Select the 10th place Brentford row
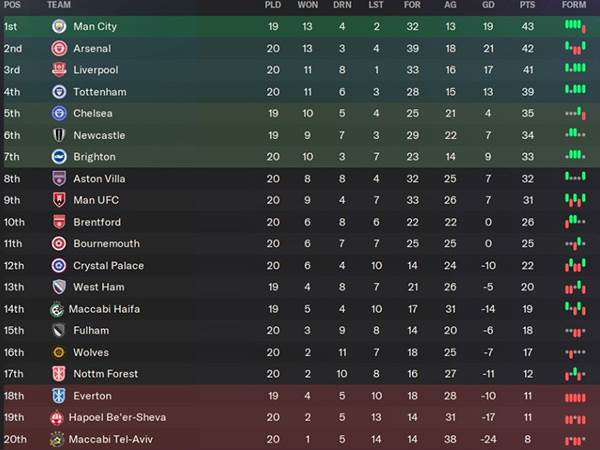Viewport: 600px width, 450px height. tap(300, 222)
